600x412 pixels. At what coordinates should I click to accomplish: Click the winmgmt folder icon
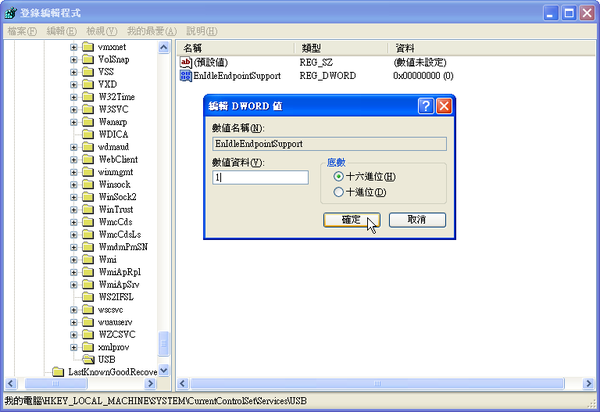(88, 172)
